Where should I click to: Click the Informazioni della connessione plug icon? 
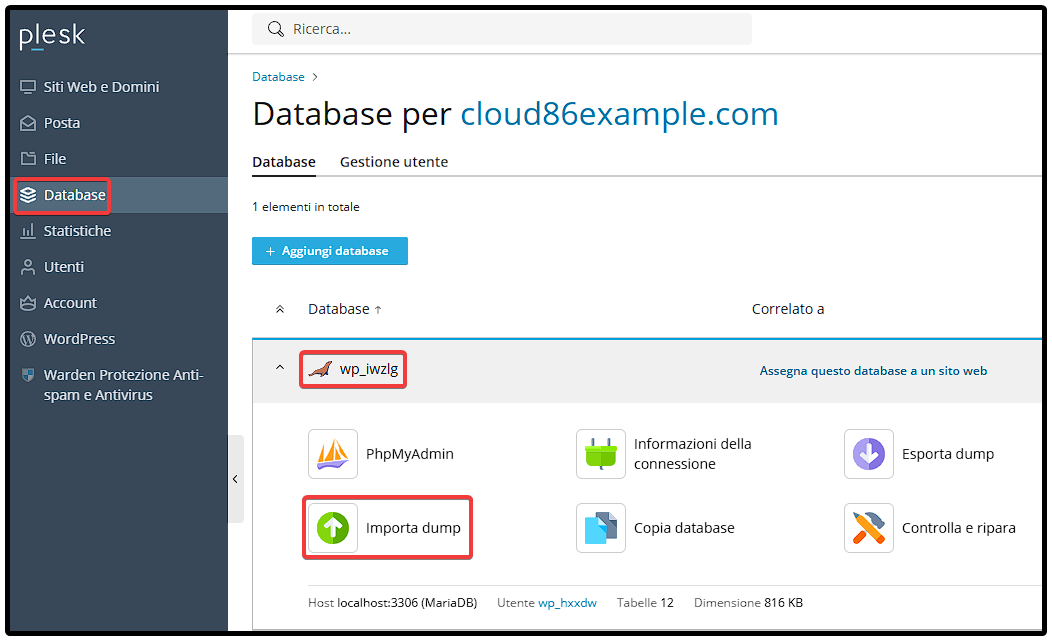(x=600, y=454)
